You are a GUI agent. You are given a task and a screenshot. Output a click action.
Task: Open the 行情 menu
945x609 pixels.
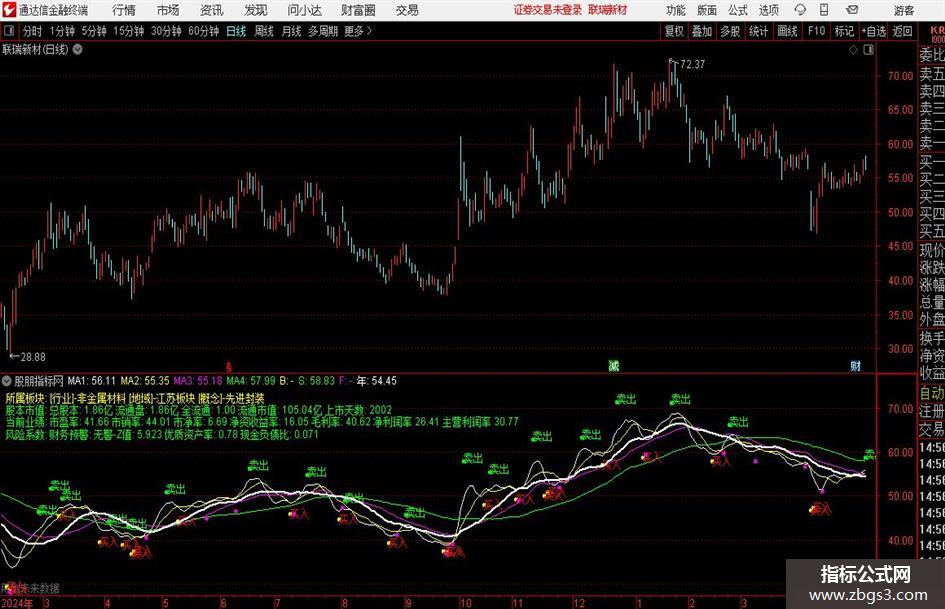pyautogui.click(x=124, y=10)
